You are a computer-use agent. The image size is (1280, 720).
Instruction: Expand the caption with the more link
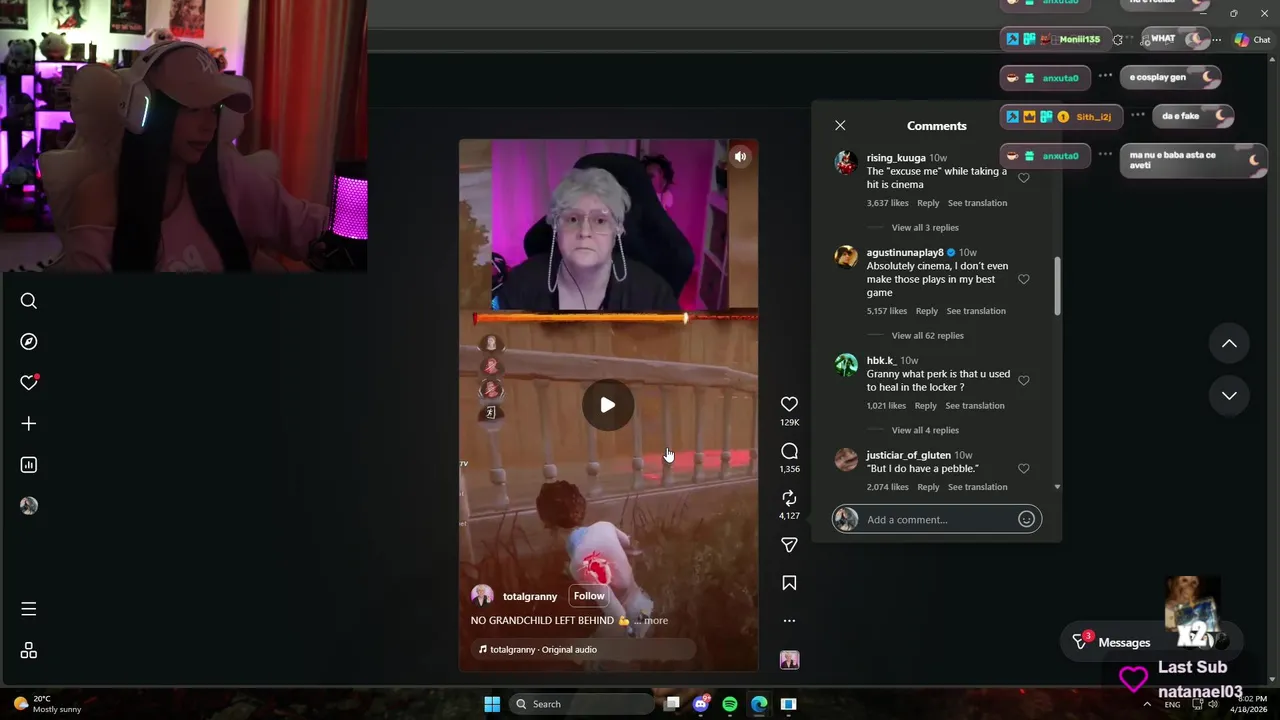(x=655, y=621)
